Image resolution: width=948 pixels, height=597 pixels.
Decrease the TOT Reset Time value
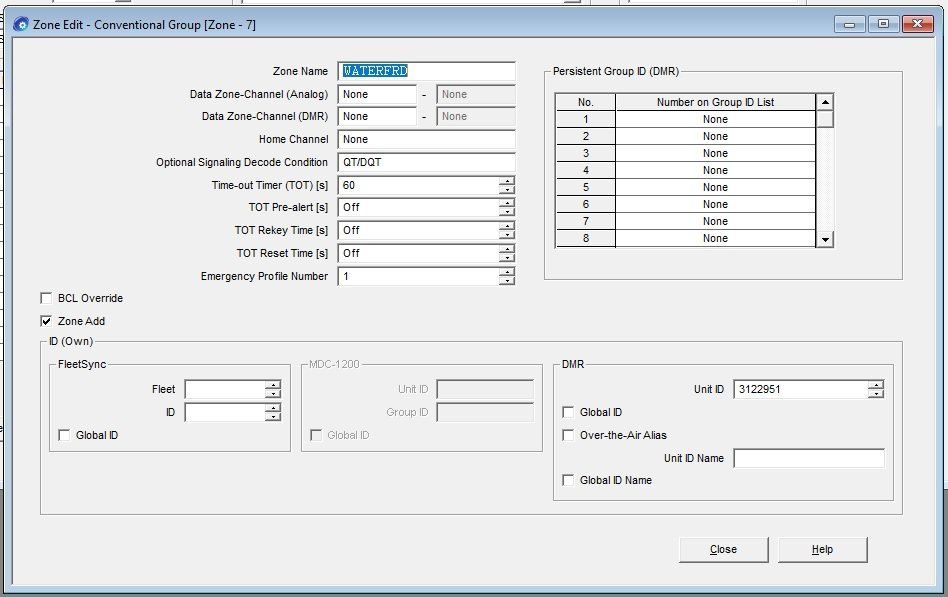pyautogui.click(x=507, y=258)
